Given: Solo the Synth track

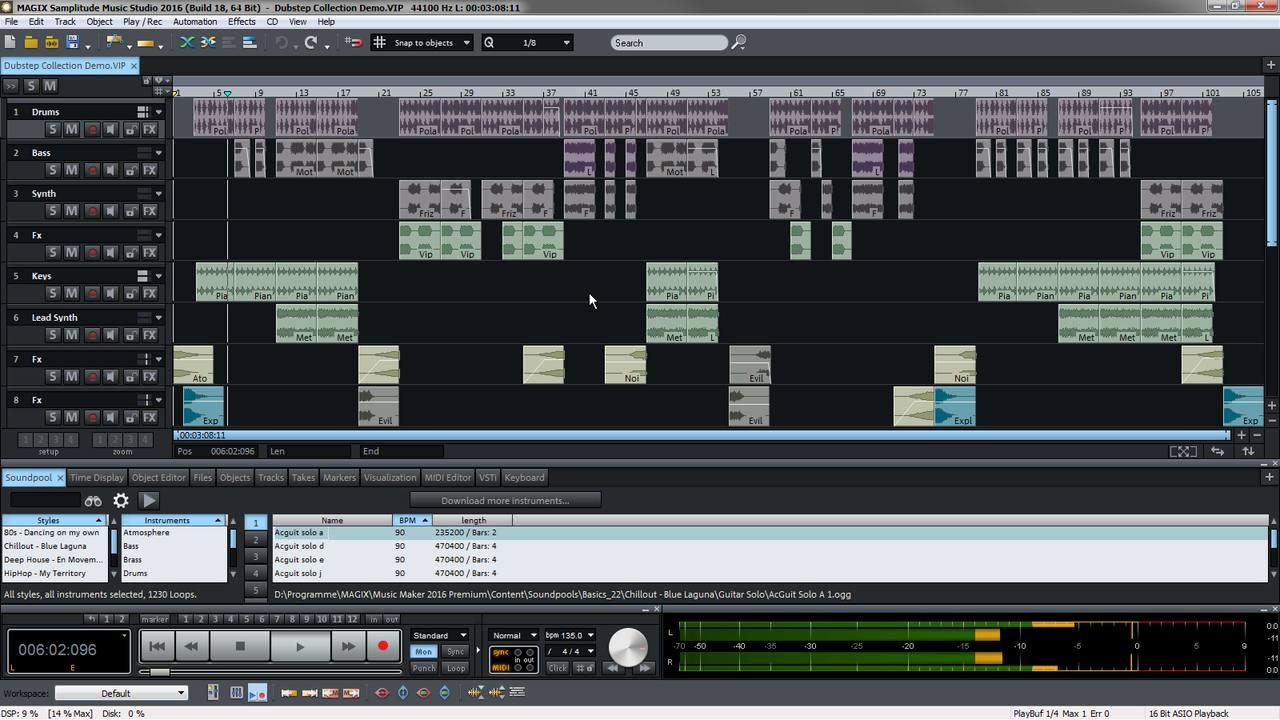Looking at the screenshot, I should (53, 210).
